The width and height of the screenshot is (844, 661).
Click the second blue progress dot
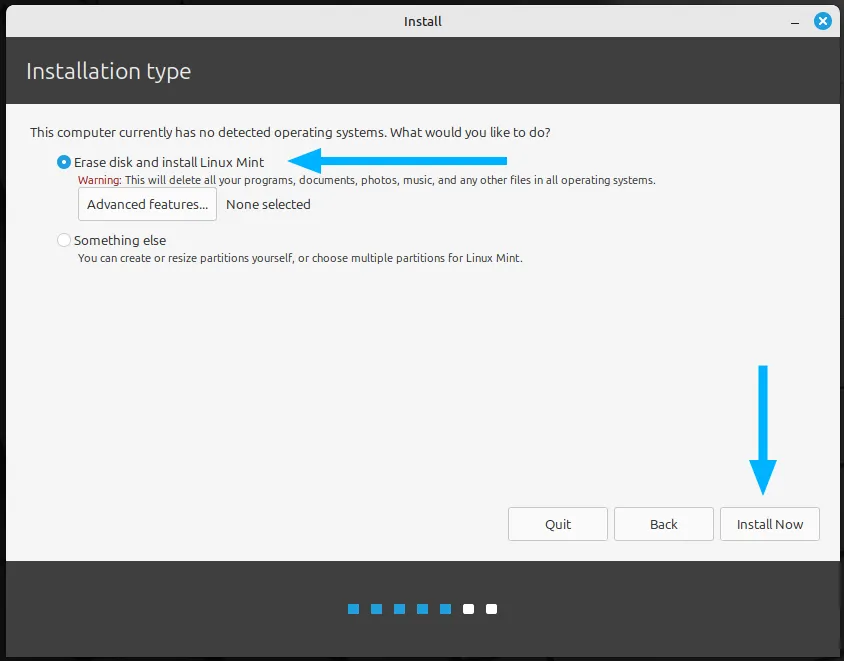pos(376,609)
